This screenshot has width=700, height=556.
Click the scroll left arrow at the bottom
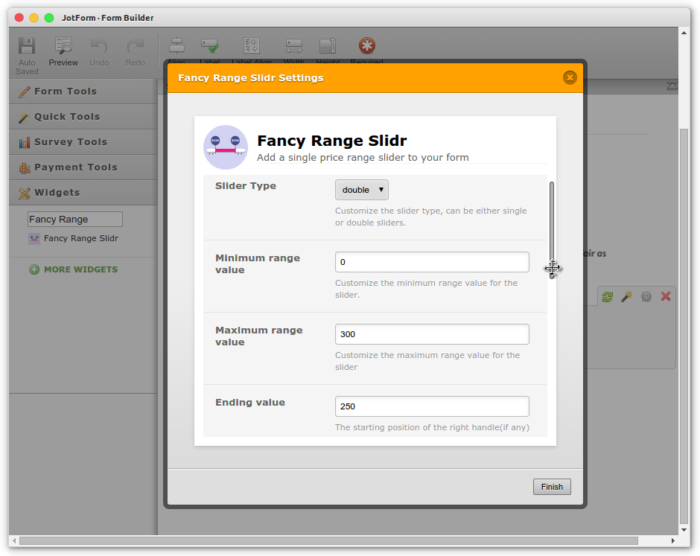14,541
